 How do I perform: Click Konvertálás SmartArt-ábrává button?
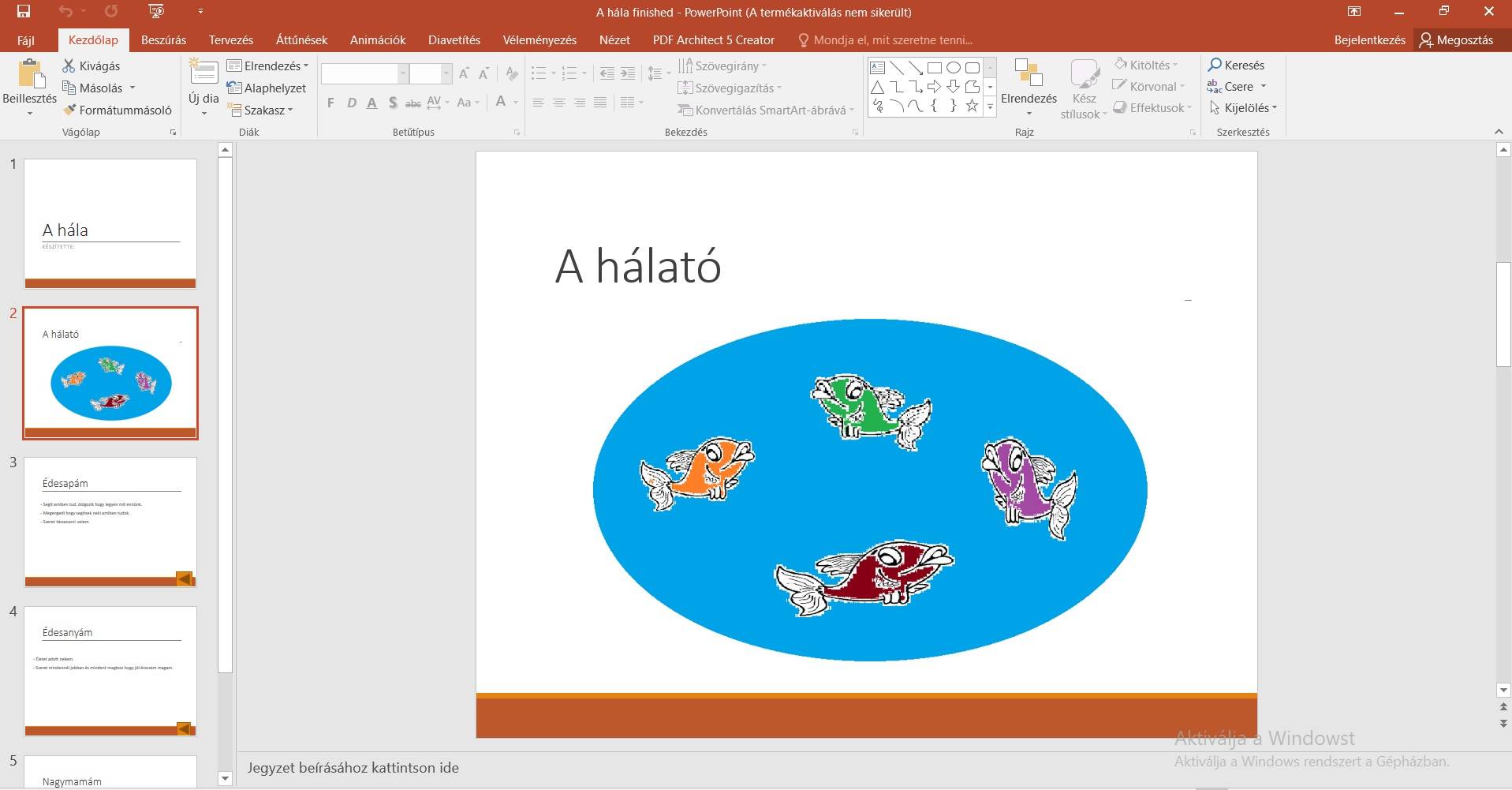pyautogui.click(x=766, y=110)
